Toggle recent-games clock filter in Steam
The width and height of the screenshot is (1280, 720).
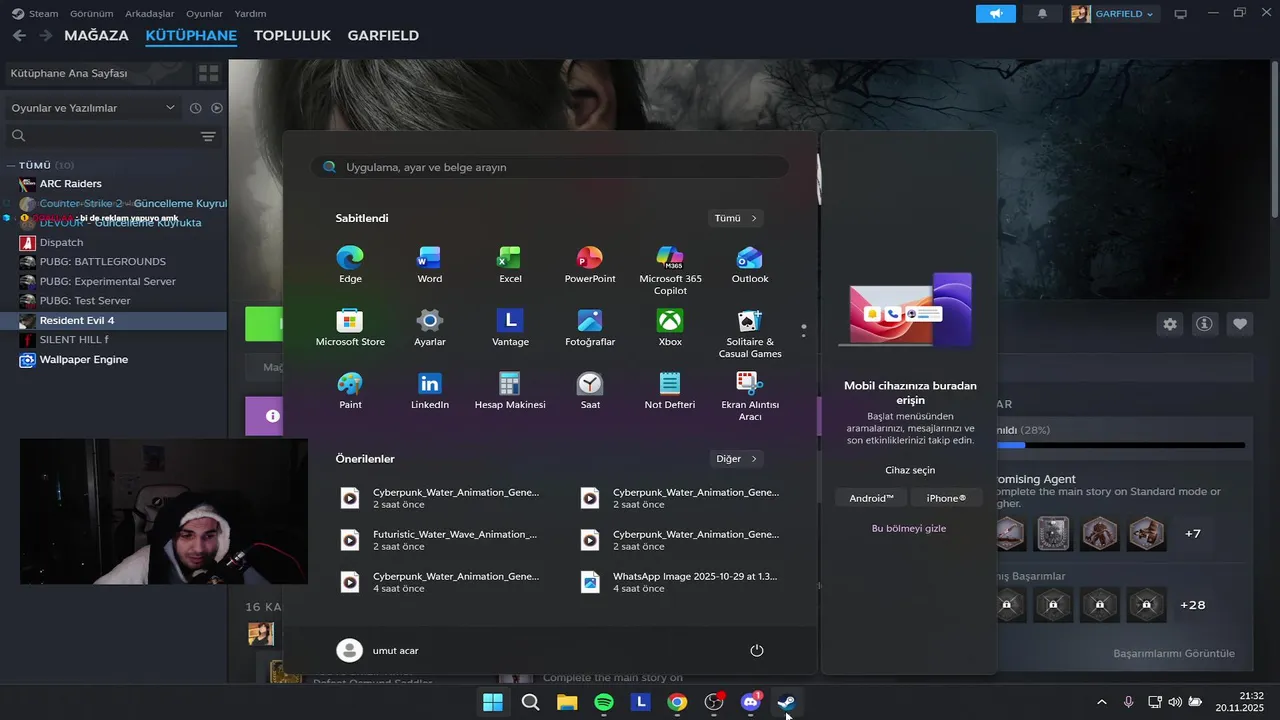pos(196,108)
